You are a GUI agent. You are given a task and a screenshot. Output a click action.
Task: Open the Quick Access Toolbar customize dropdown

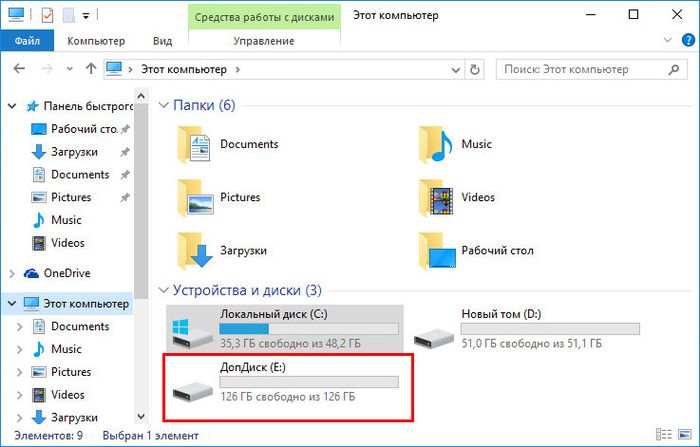click(86, 17)
